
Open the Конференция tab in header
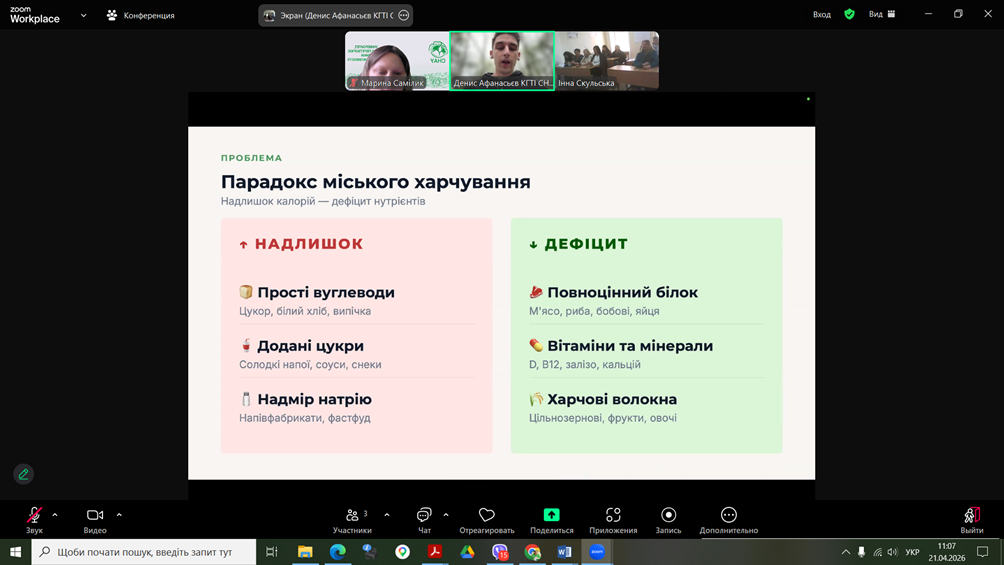[140, 15]
